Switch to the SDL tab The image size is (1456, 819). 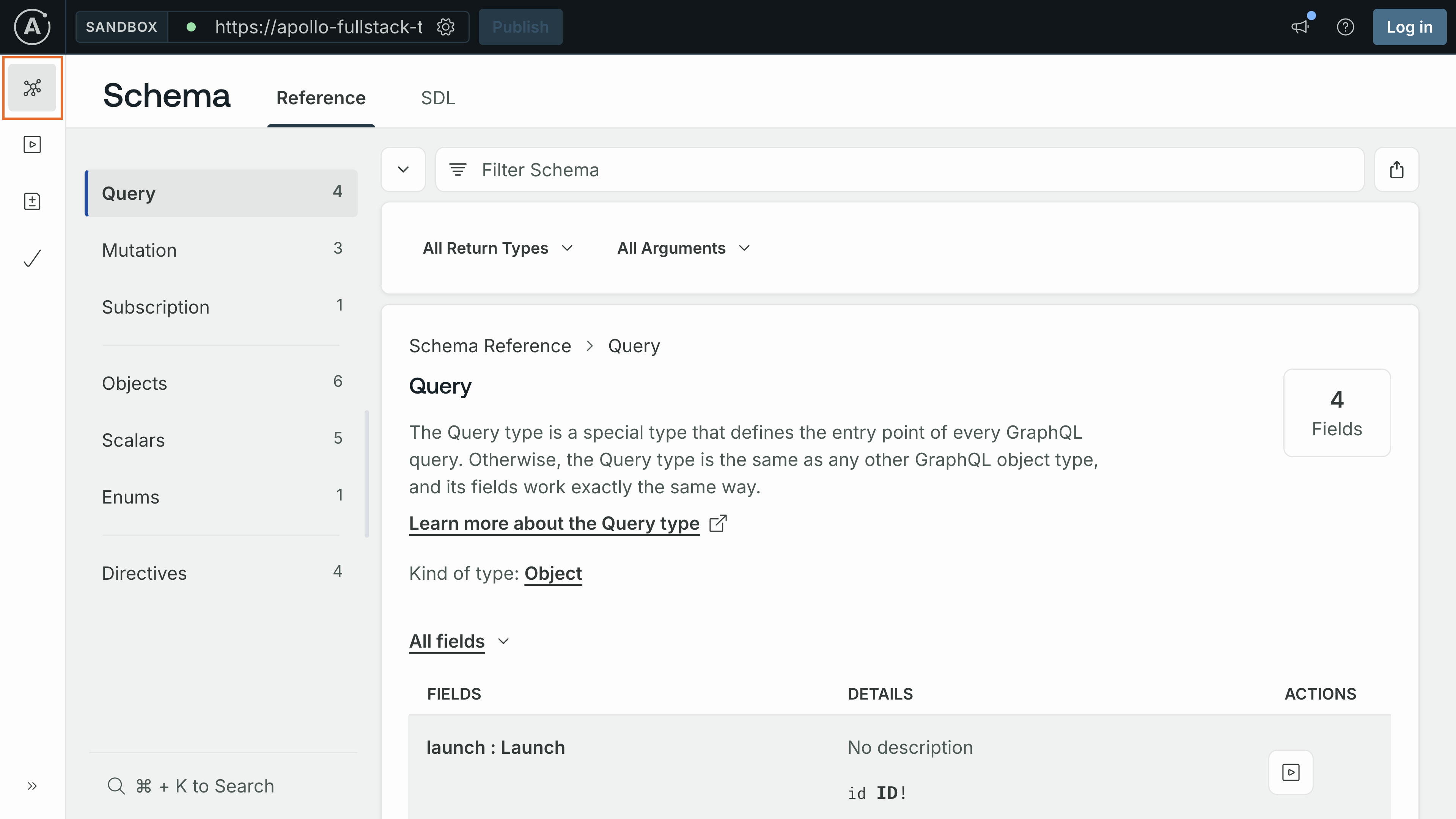click(x=439, y=97)
